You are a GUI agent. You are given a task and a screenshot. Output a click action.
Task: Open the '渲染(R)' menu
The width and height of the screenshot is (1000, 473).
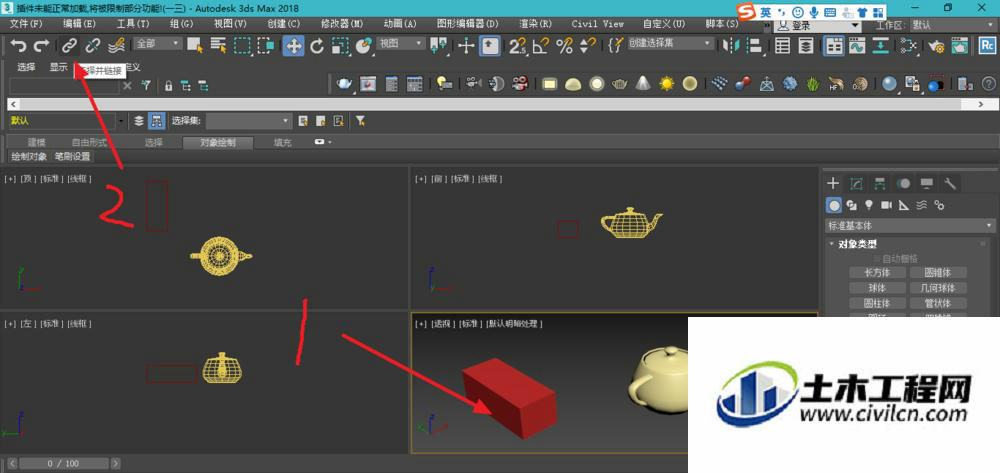pyautogui.click(x=536, y=24)
